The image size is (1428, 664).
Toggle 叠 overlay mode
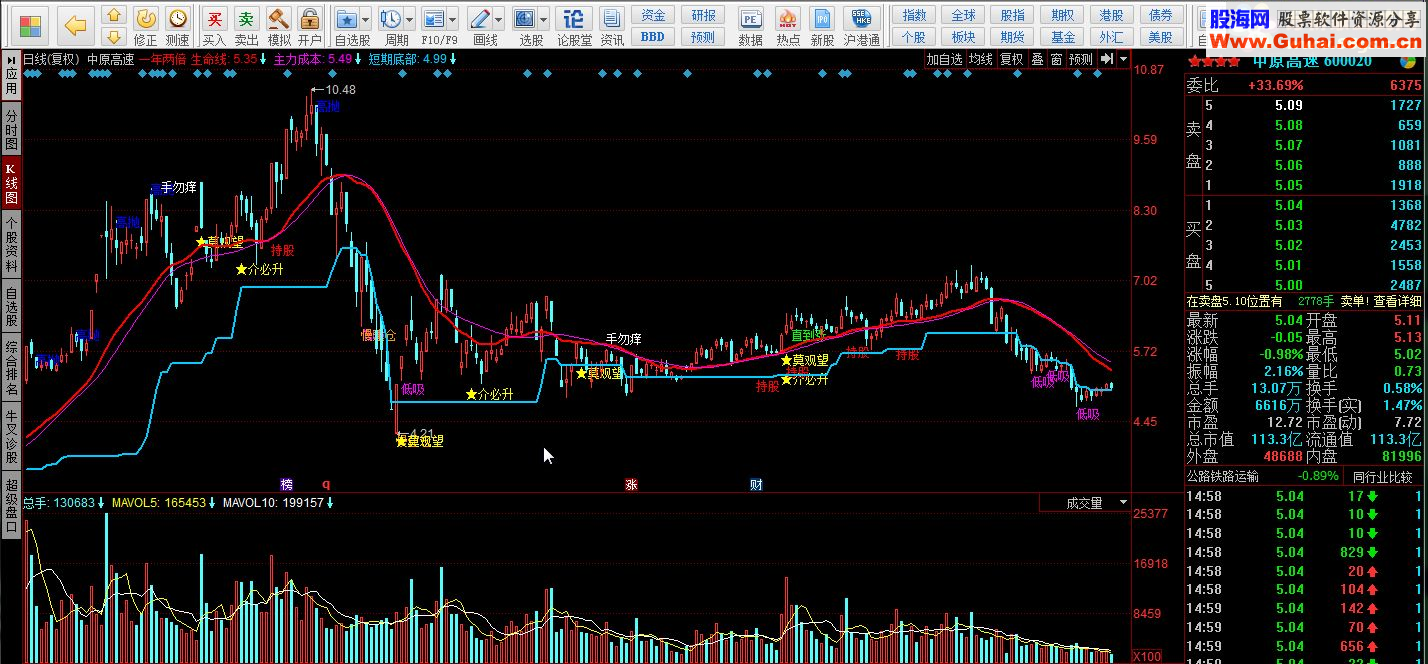coord(1037,59)
